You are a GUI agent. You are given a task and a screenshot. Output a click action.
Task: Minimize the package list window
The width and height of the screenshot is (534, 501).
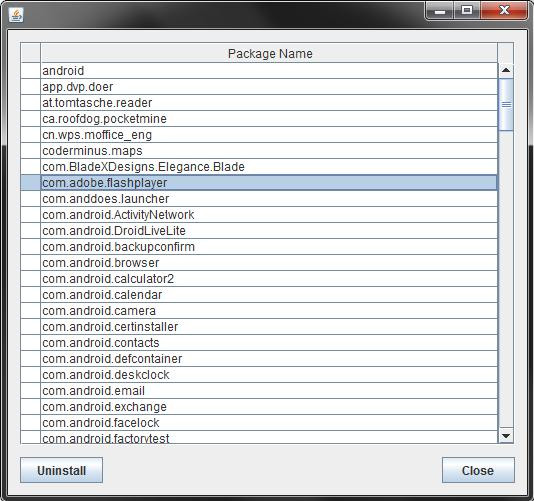440,11
